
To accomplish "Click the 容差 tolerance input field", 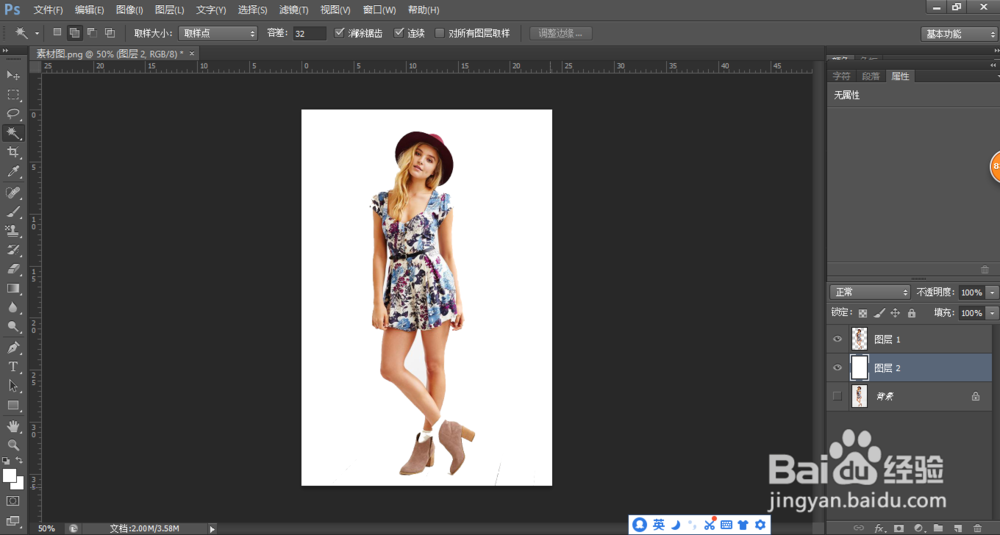I will (x=309, y=33).
